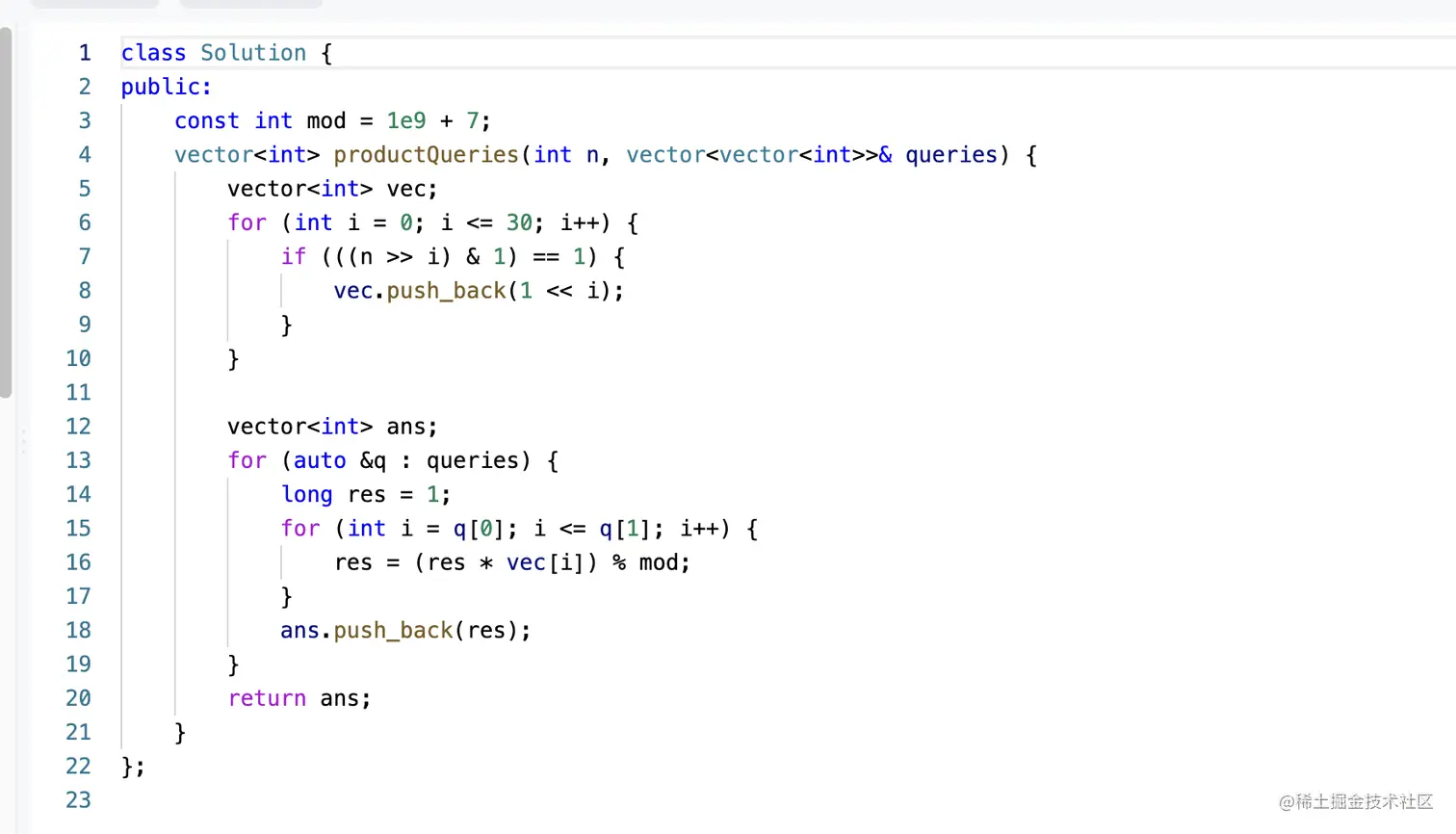This screenshot has height=834, width=1456.
Task: Click 'push_back' on line 8
Action: click(x=447, y=291)
